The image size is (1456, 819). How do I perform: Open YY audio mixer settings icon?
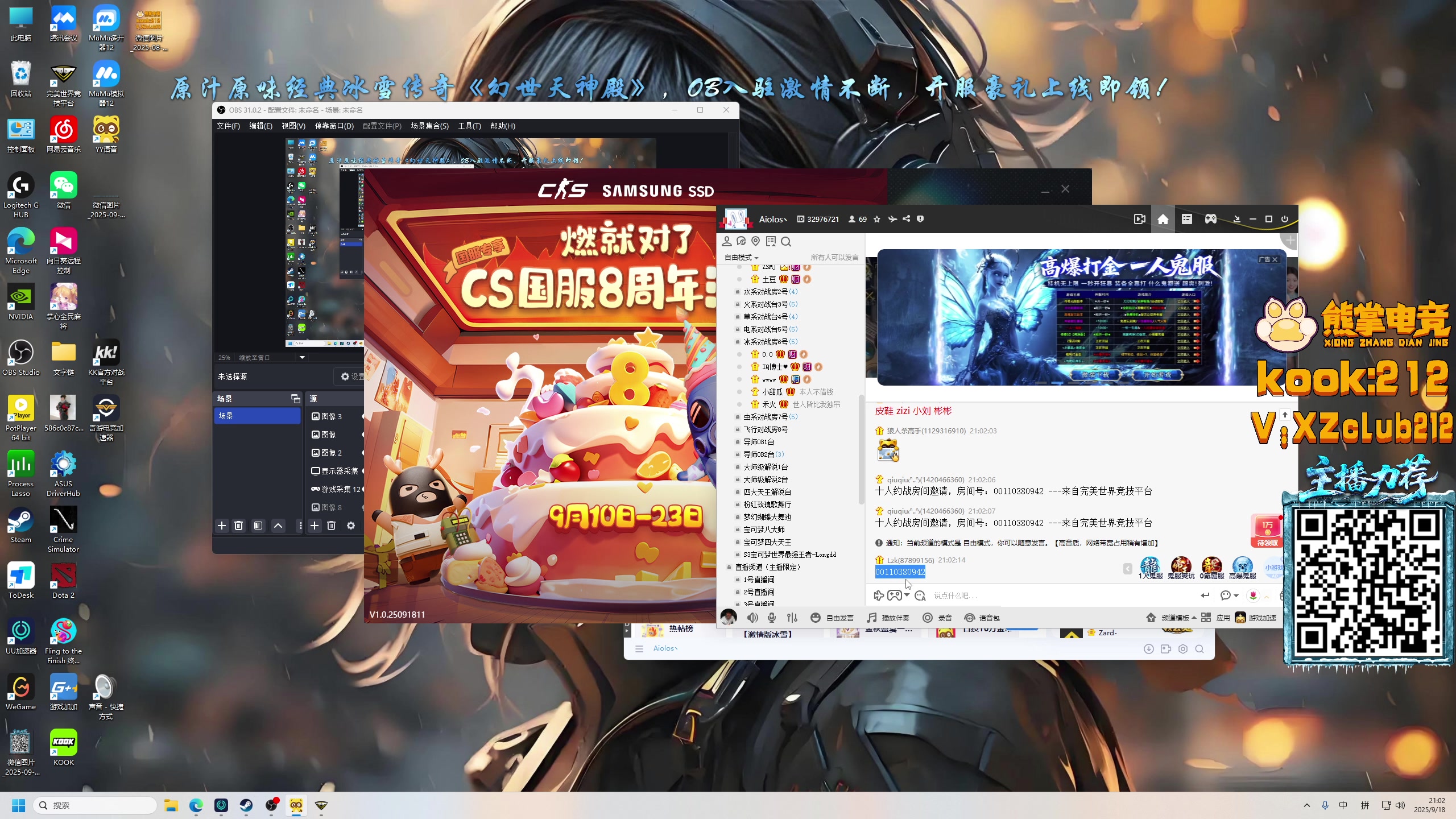click(792, 618)
